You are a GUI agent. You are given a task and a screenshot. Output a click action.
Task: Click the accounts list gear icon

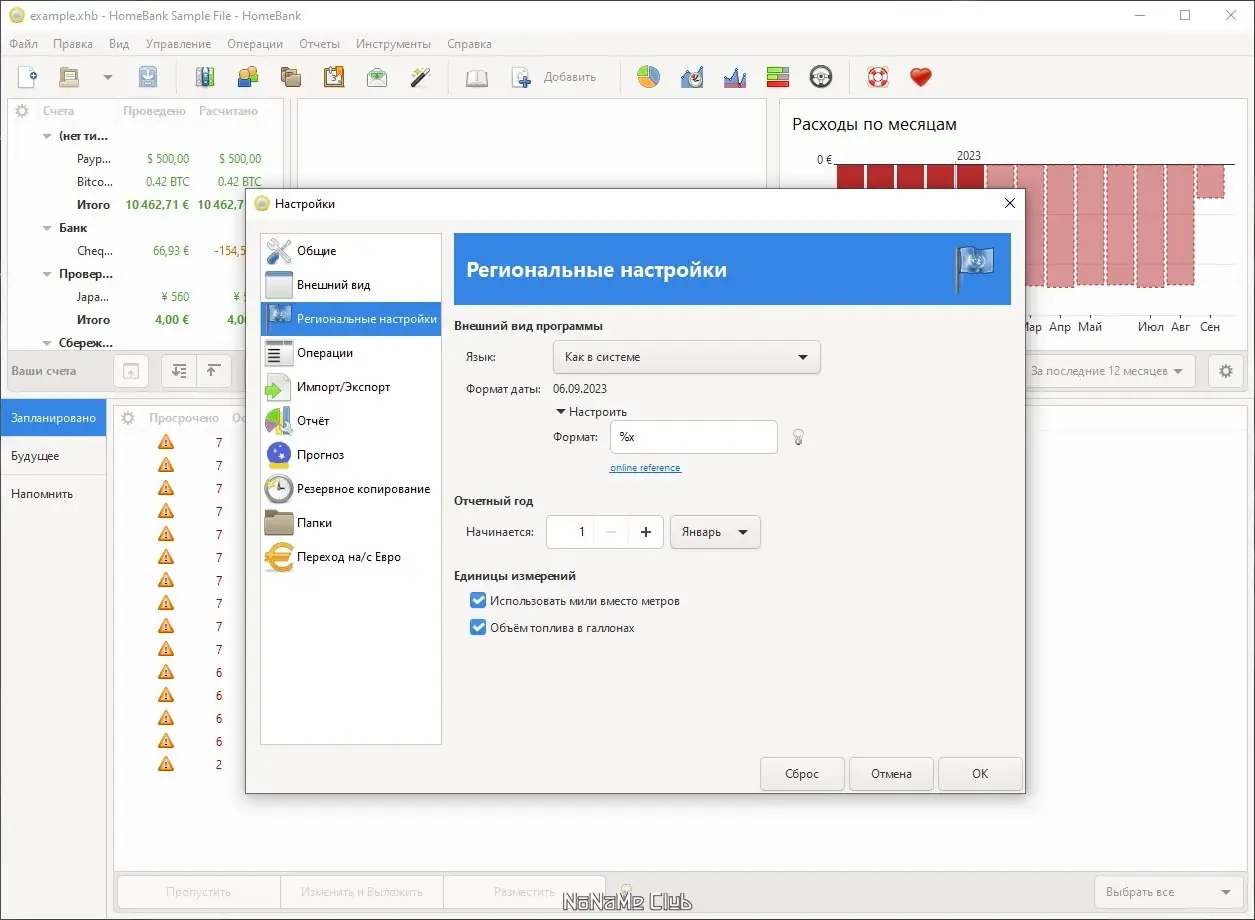tap(21, 111)
